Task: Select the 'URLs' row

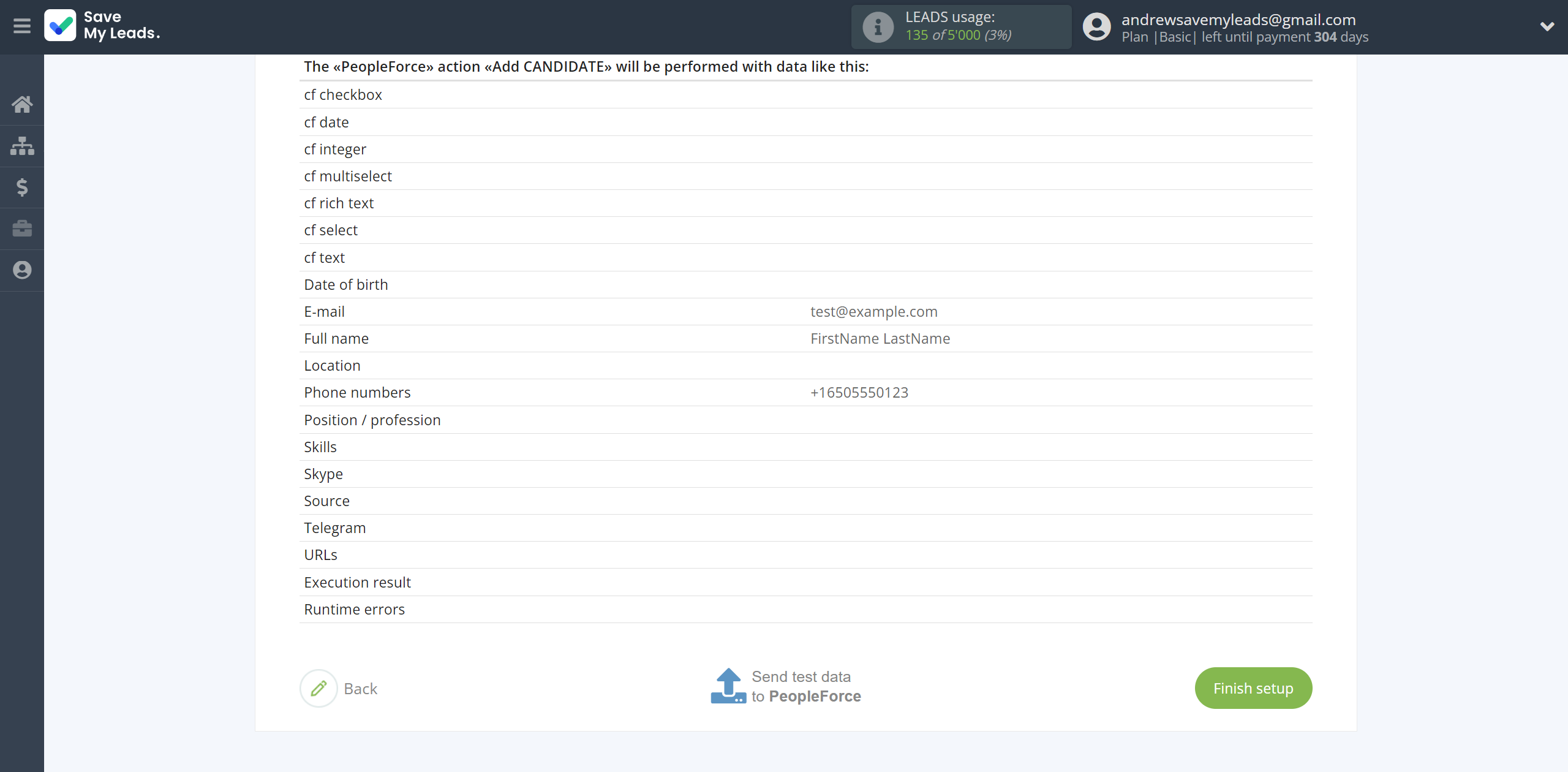Action: click(805, 554)
